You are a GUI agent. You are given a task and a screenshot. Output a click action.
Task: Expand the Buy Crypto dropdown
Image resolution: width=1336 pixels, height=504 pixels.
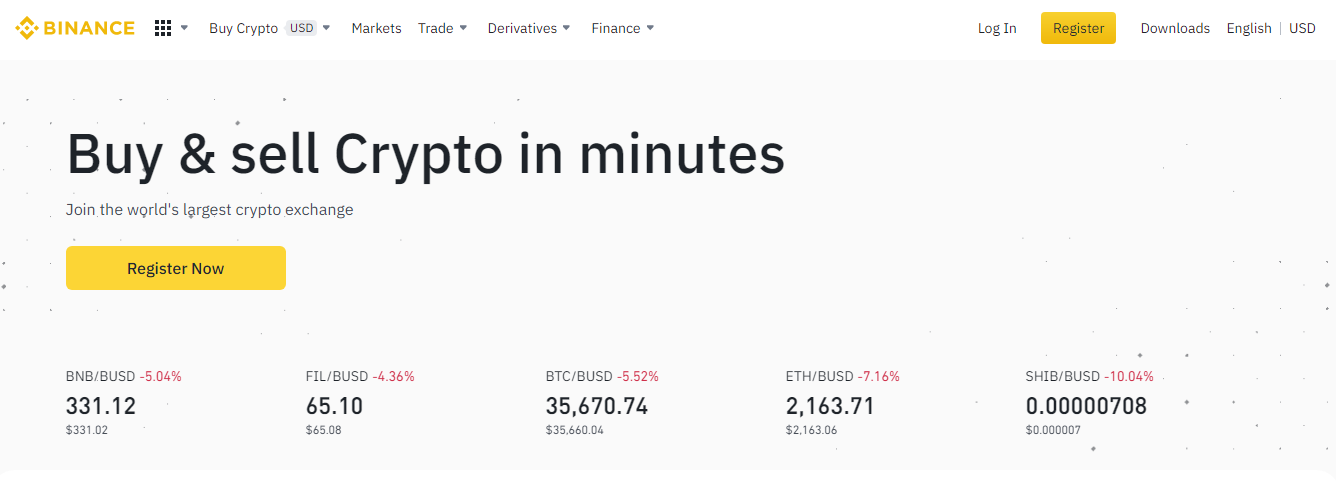coord(243,28)
